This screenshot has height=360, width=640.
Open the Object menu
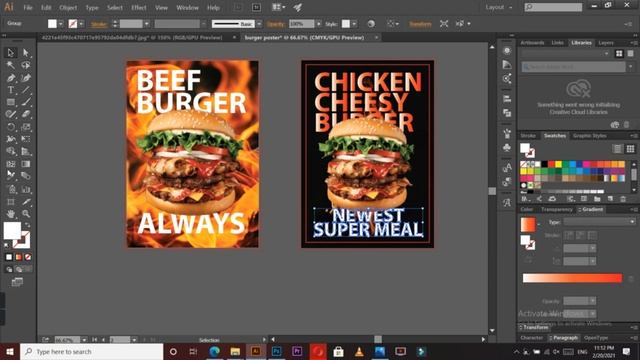68,7
